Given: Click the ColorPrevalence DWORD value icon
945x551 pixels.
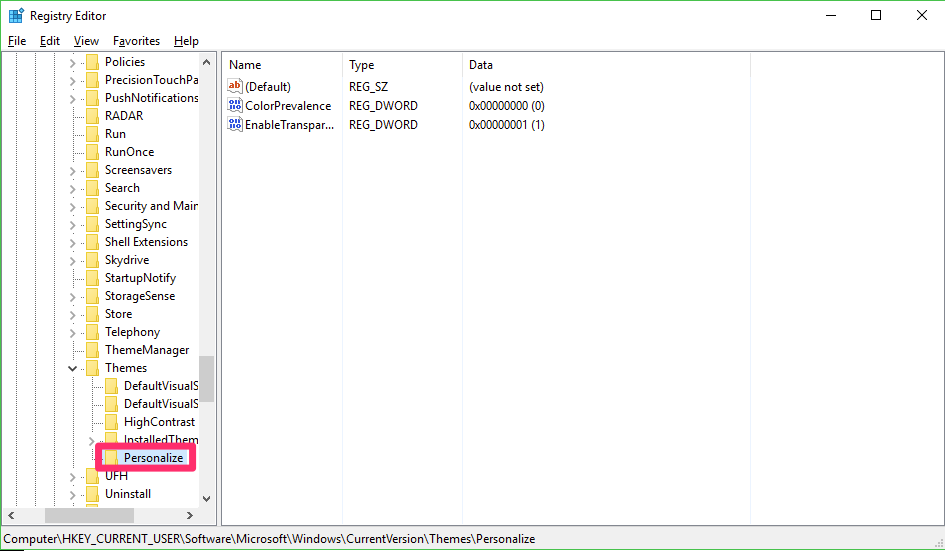Looking at the screenshot, I should [235, 106].
